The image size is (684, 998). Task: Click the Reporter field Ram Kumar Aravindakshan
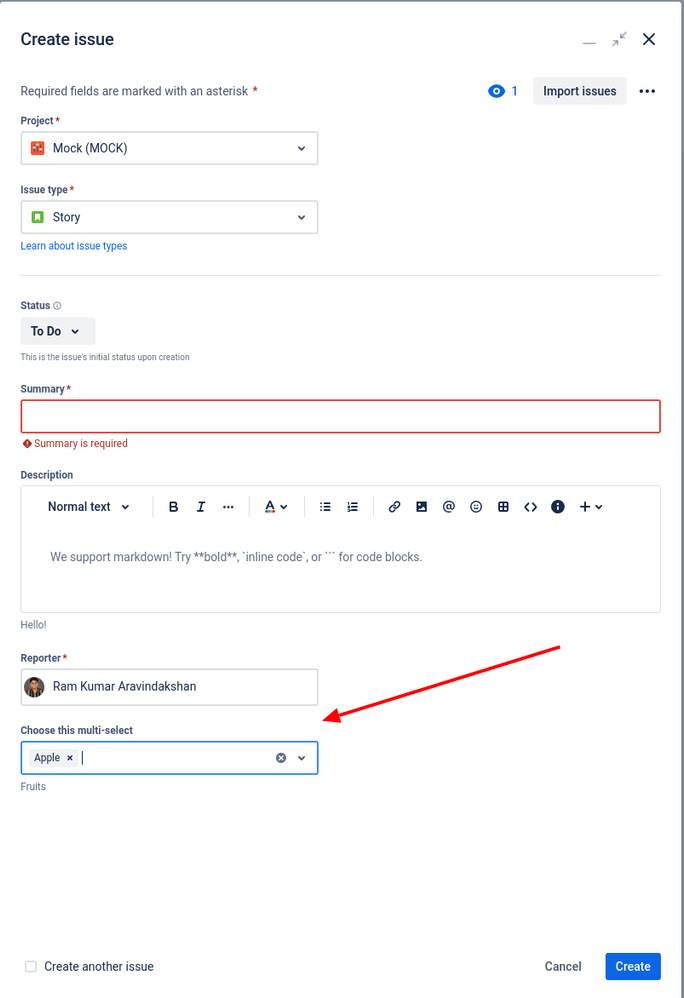tap(169, 687)
